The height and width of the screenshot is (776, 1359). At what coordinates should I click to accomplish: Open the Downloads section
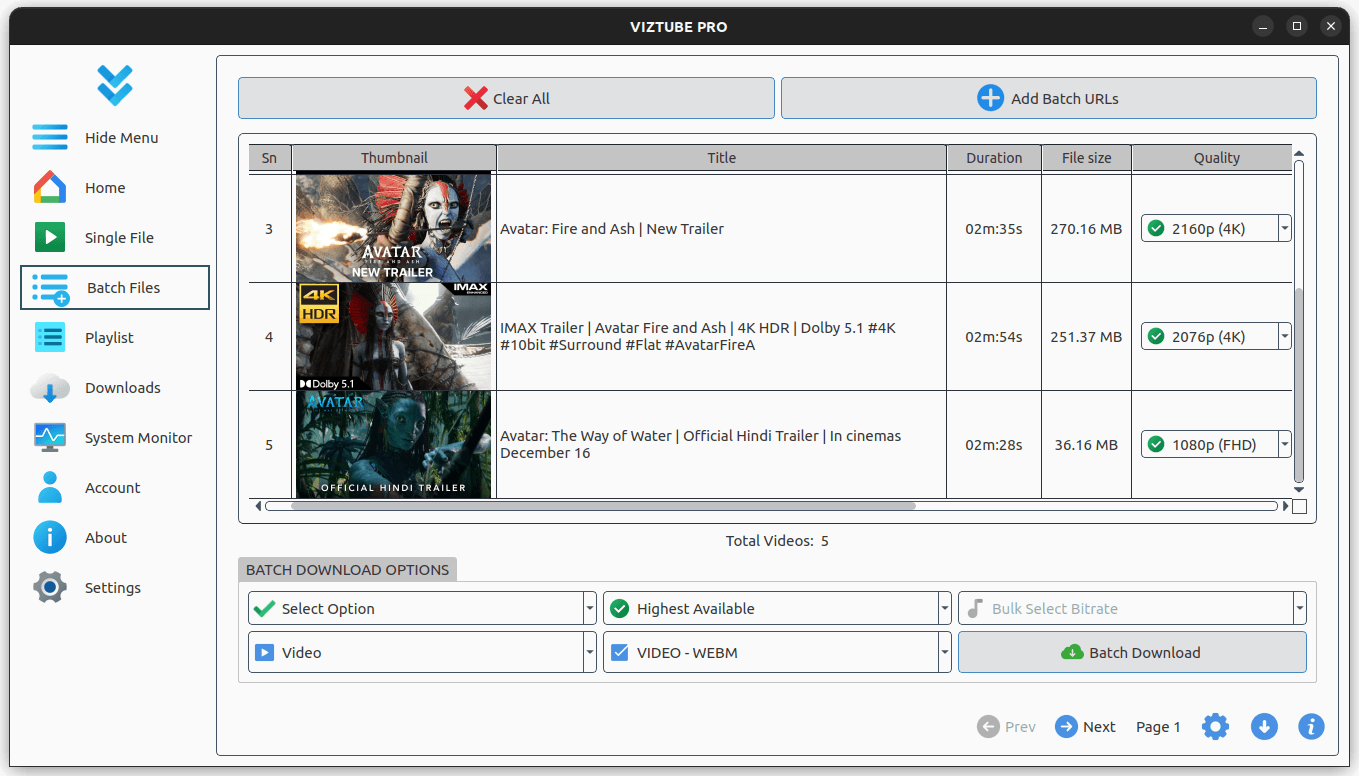click(x=115, y=388)
